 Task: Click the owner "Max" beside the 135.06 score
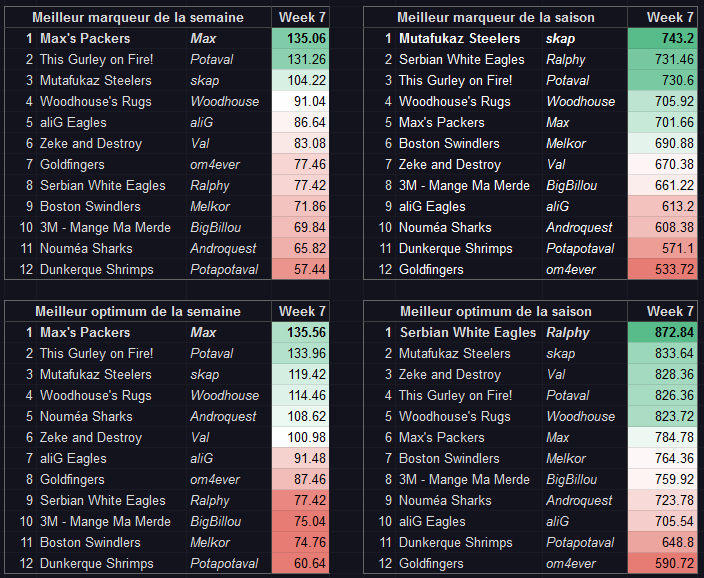click(x=203, y=38)
